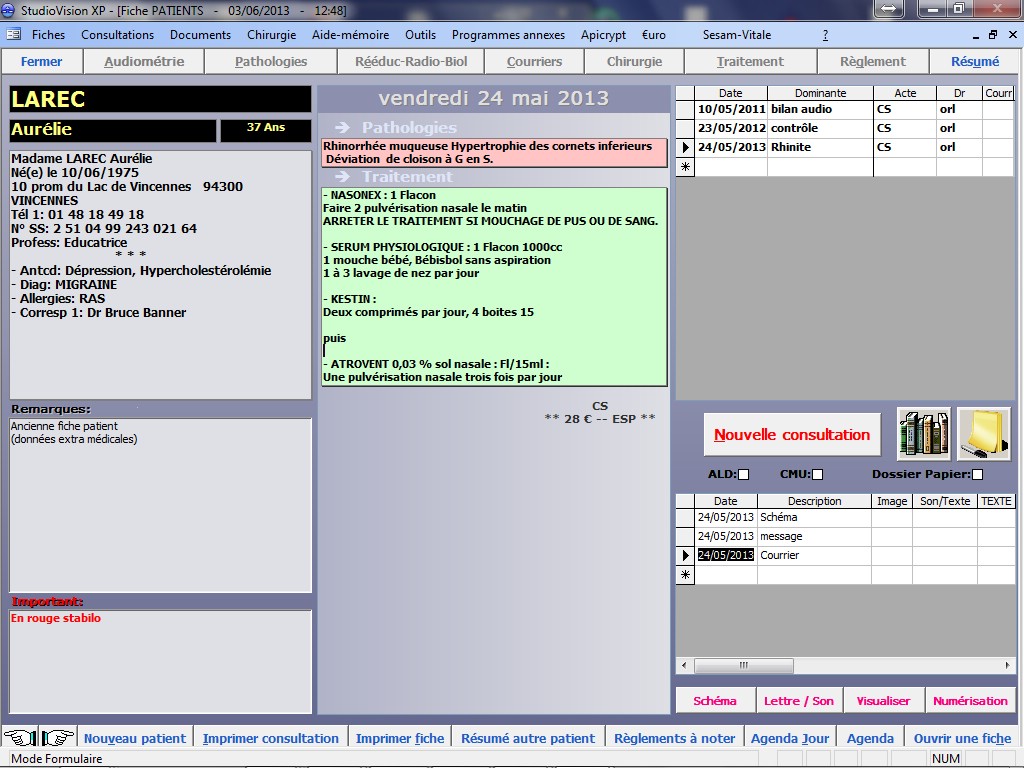Open the Sesam-Vitale menu
The height and width of the screenshot is (768, 1024).
(737, 34)
